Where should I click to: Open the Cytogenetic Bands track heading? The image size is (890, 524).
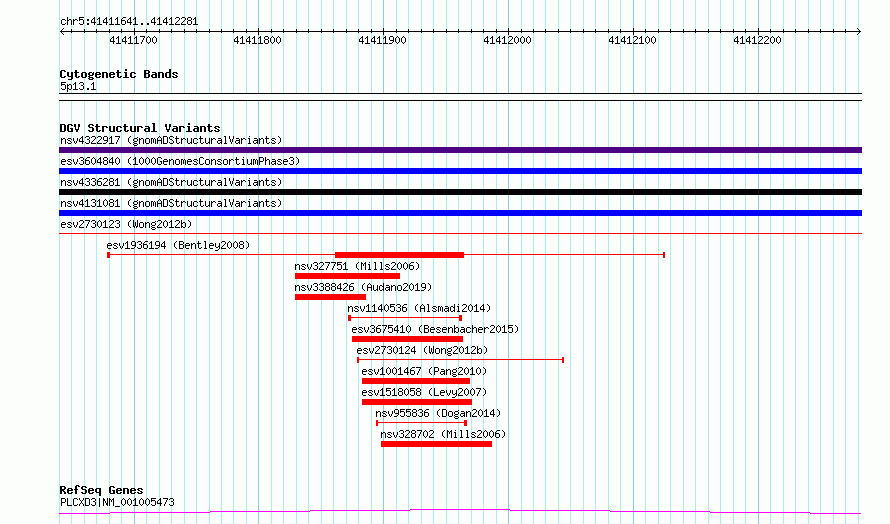119,74
